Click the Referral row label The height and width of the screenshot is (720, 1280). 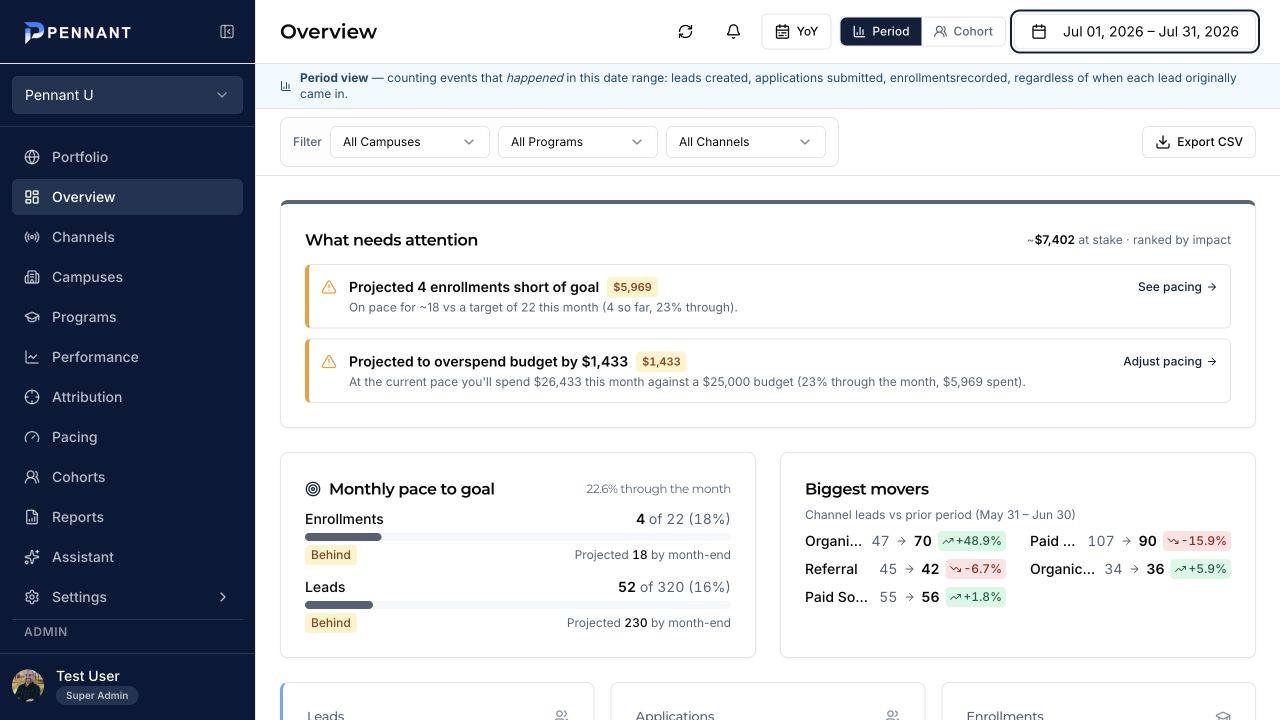(x=831, y=569)
